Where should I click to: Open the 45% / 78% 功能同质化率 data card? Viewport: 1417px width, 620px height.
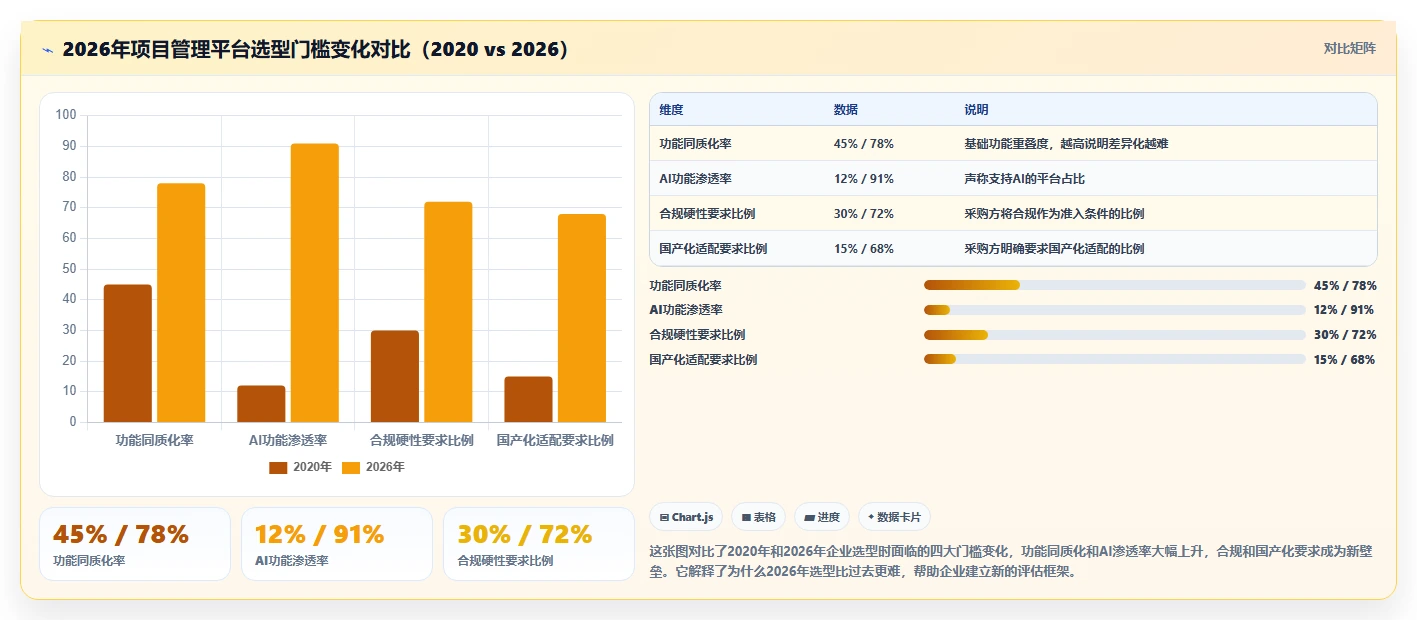click(x=135, y=544)
